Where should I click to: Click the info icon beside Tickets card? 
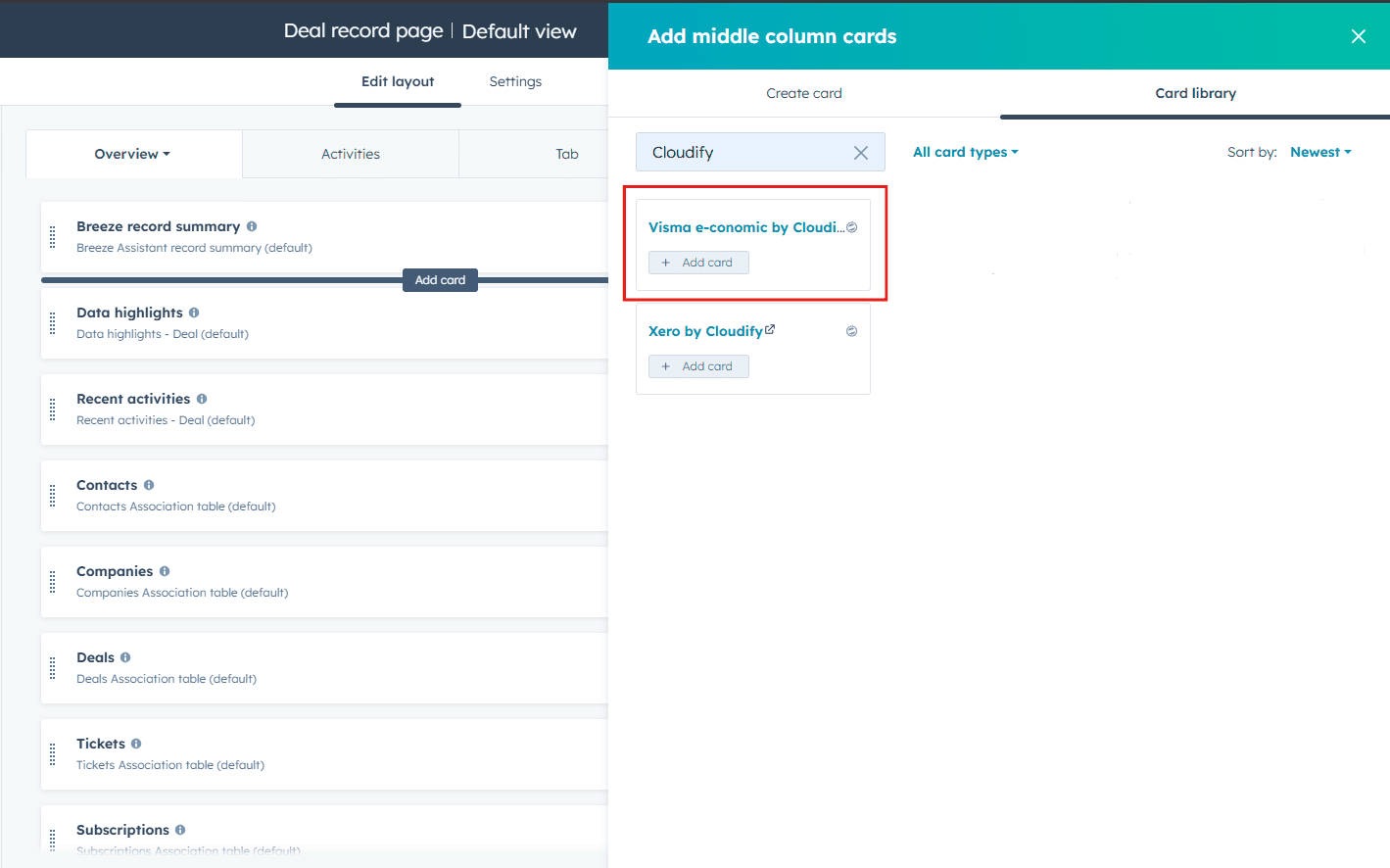click(x=136, y=744)
